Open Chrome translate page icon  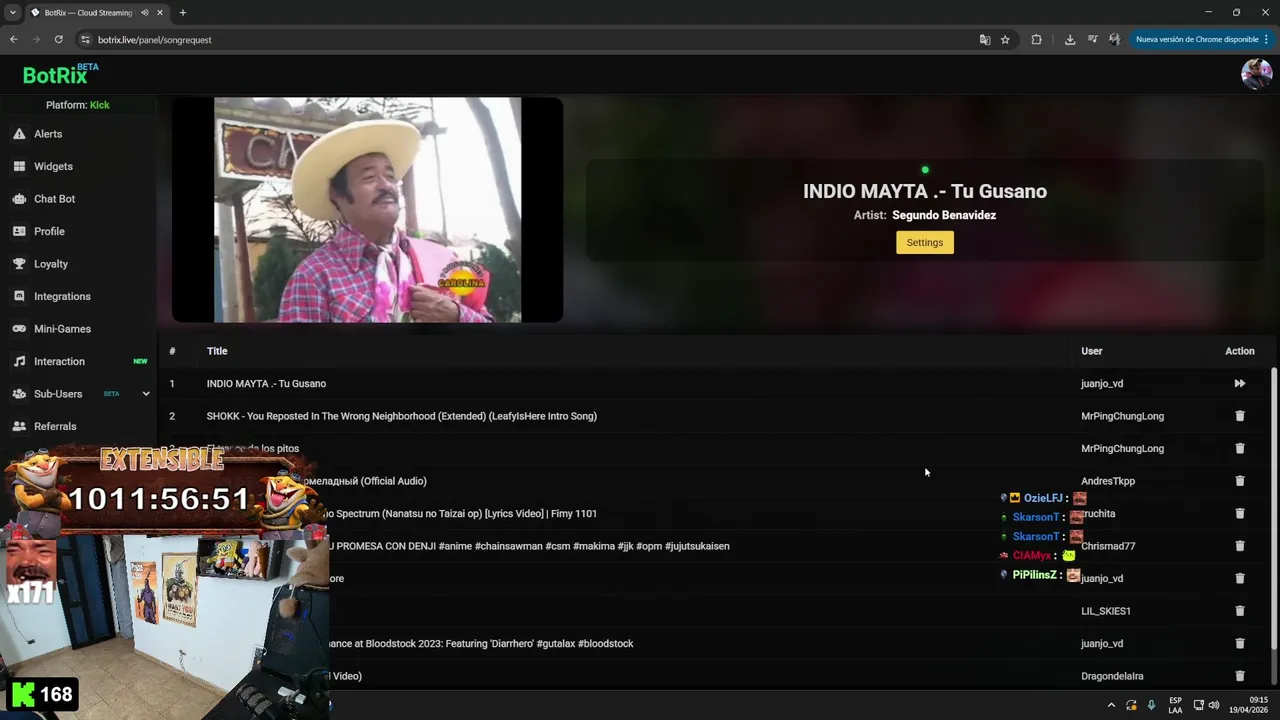985,40
